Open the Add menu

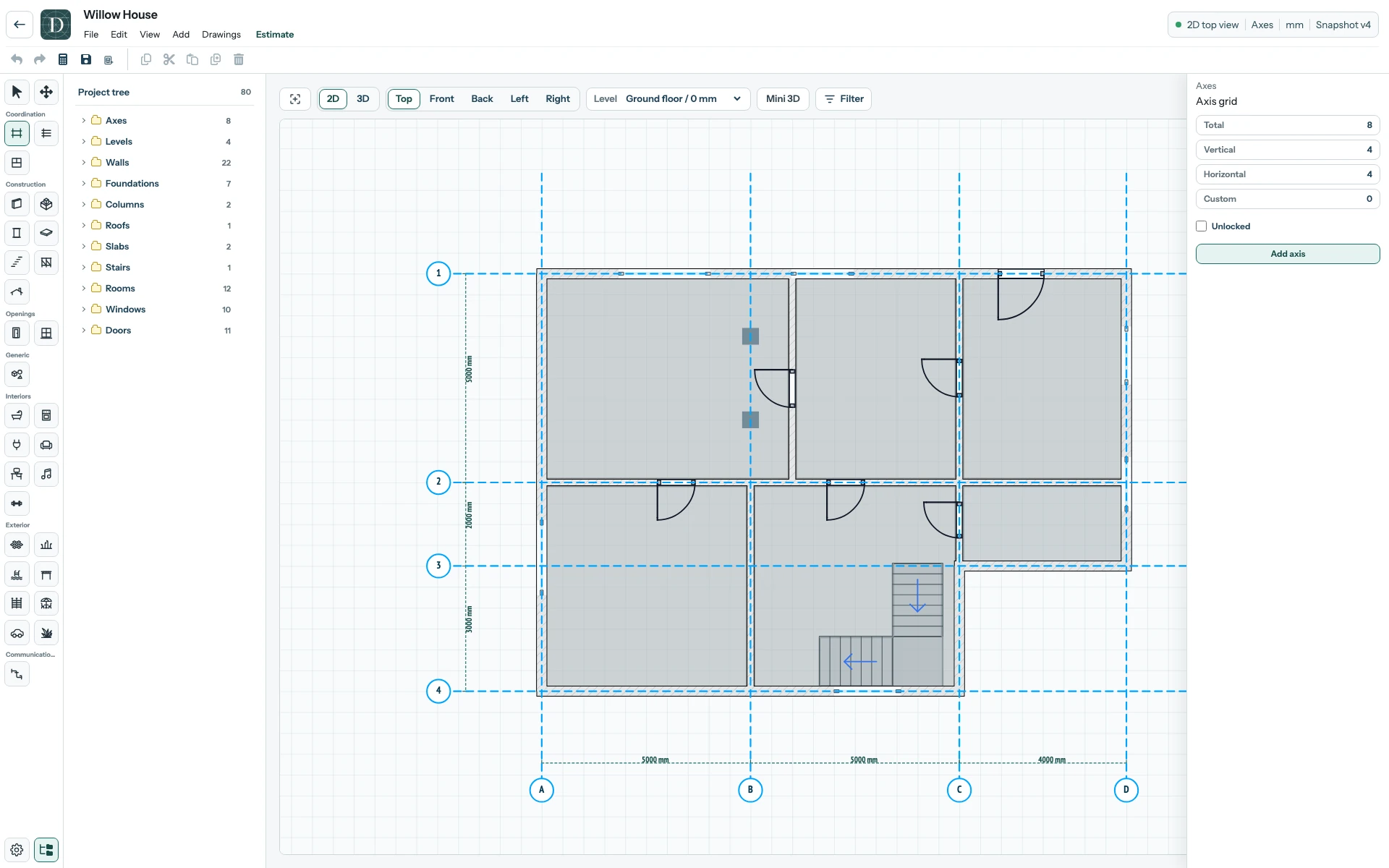181,35
